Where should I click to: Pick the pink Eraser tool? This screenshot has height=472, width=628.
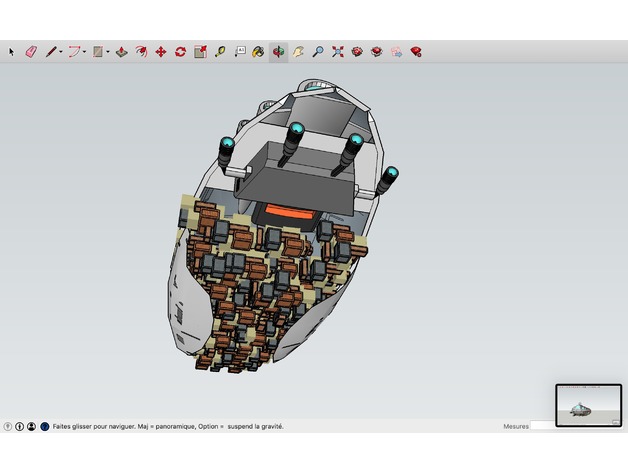[x=31, y=52]
